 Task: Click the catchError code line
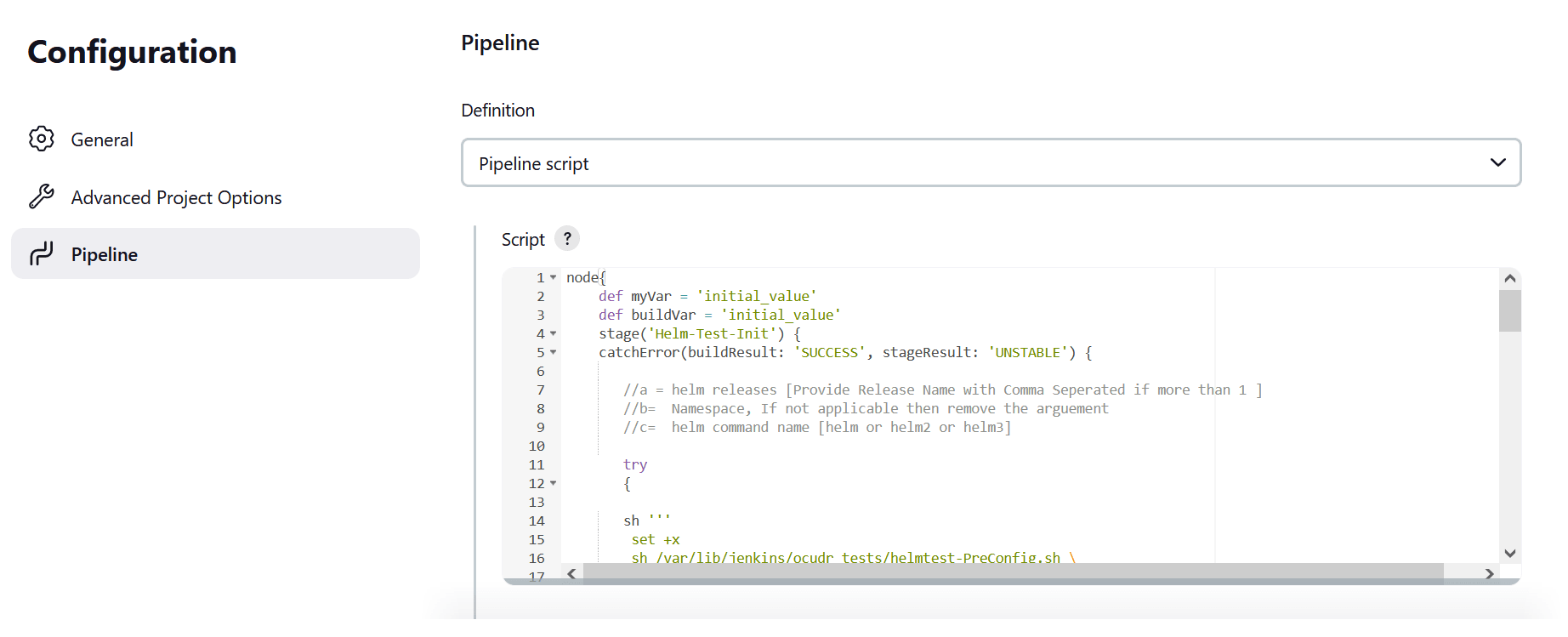[x=845, y=352]
